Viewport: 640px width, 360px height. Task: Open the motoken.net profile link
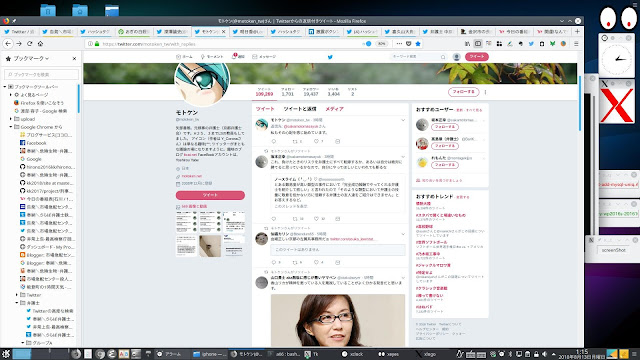click(191, 176)
